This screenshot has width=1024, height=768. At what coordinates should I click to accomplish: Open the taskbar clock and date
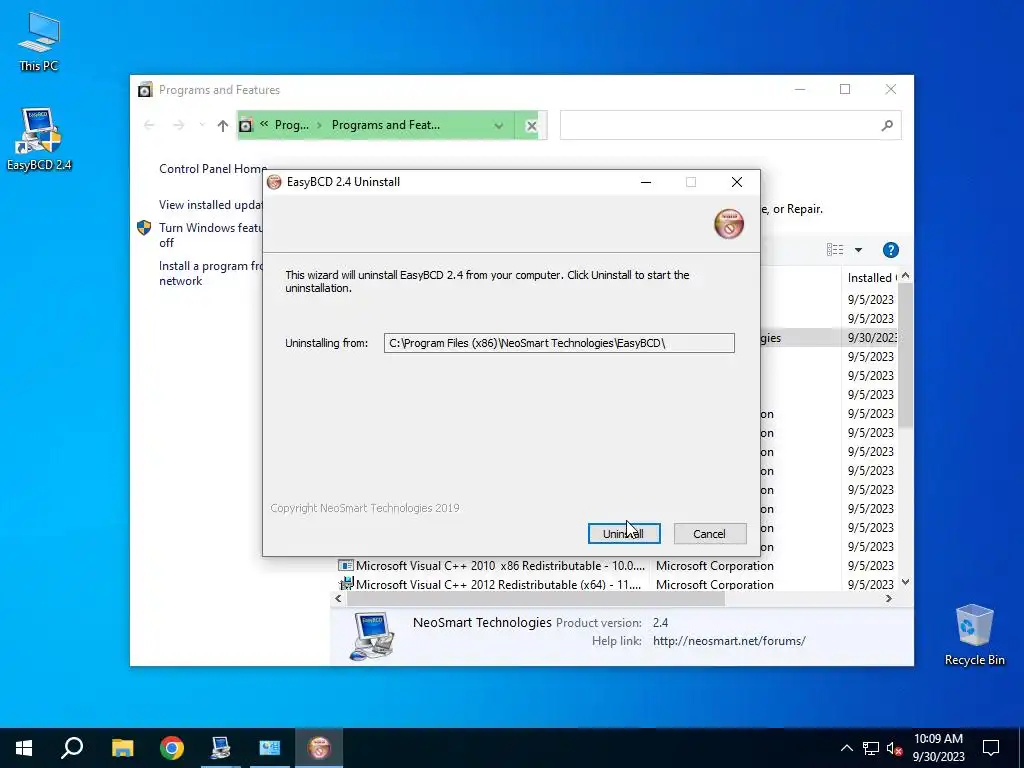pyautogui.click(x=938, y=748)
